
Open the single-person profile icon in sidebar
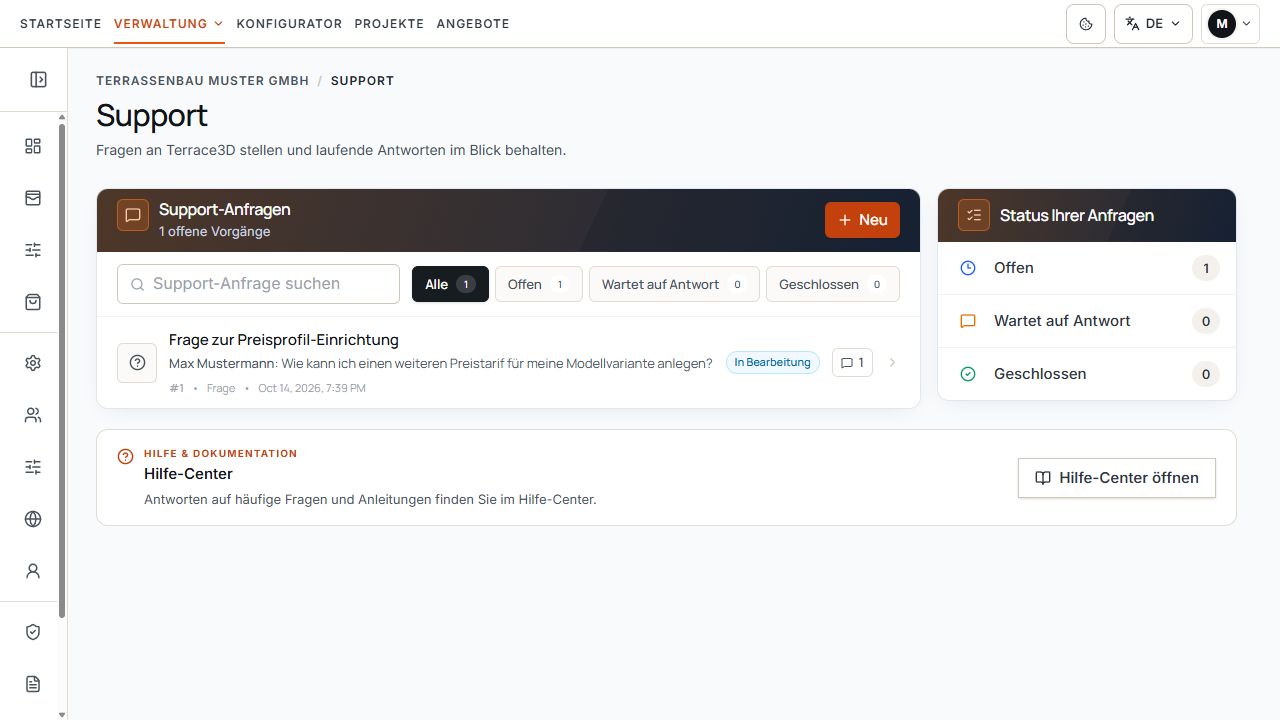[x=33, y=571]
